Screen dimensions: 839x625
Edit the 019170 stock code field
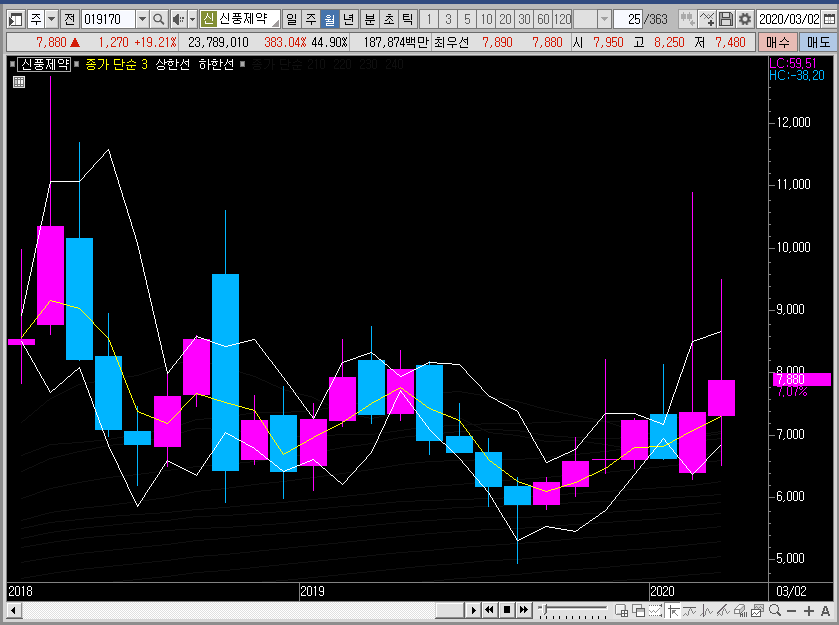click(109, 20)
